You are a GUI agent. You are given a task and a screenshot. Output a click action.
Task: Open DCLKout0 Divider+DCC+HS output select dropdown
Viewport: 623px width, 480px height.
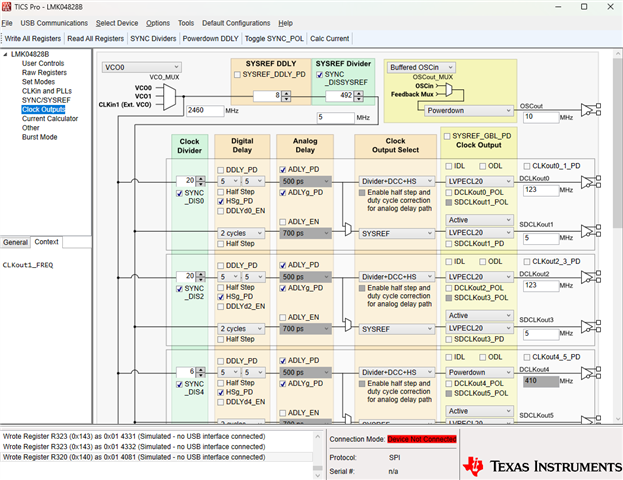click(397, 182)
